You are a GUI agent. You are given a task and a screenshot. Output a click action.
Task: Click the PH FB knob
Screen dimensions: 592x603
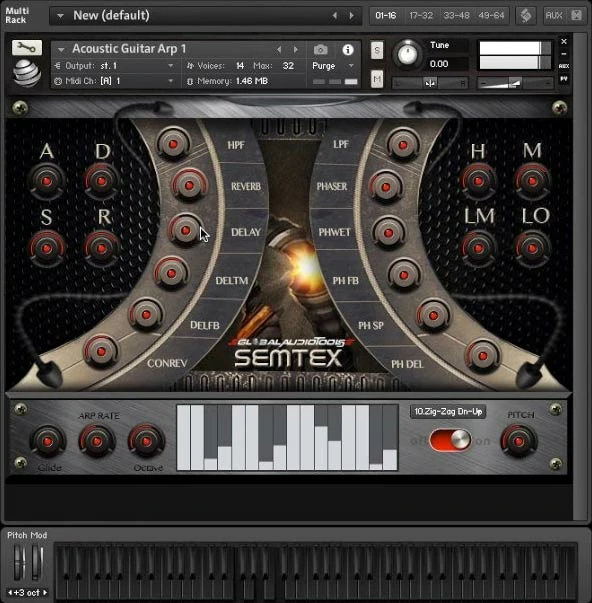[x=404, y=275]
